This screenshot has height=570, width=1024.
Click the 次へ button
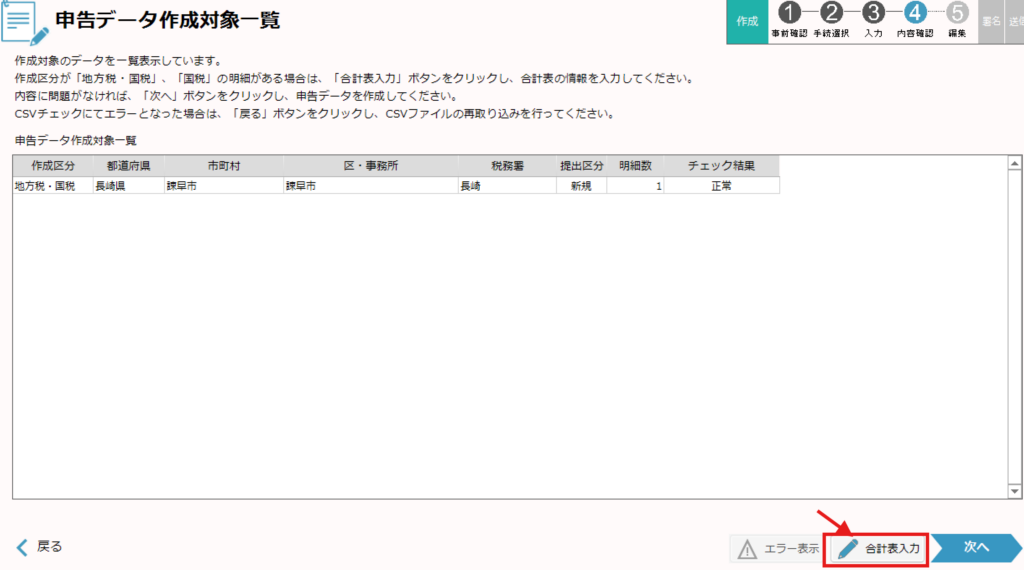(976, 547)
